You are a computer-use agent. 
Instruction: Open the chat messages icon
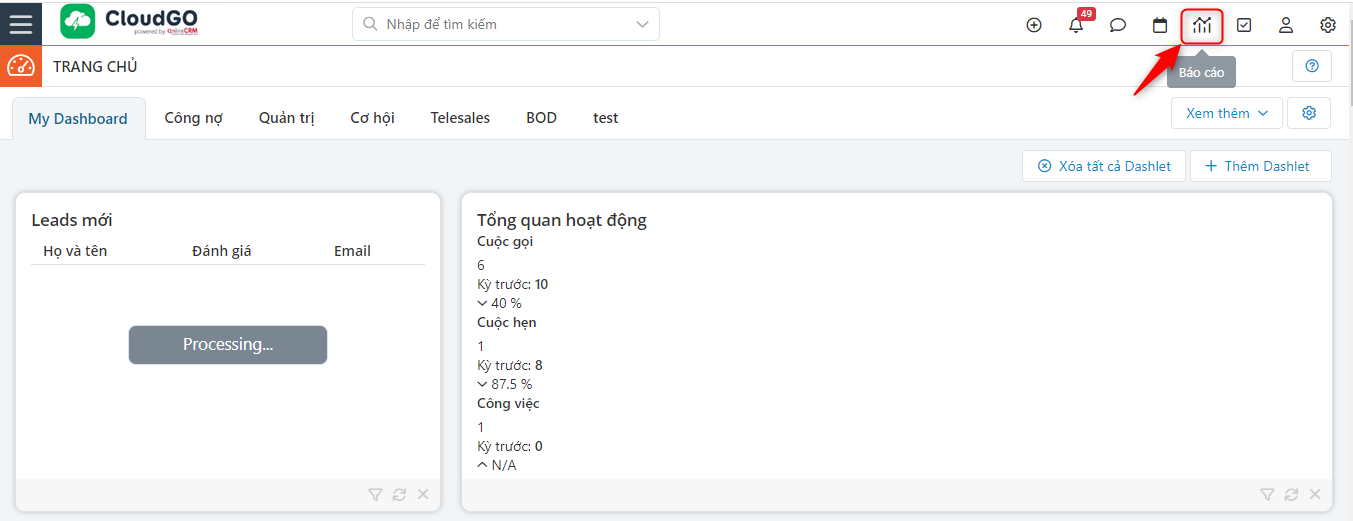tap(1118, 25)
